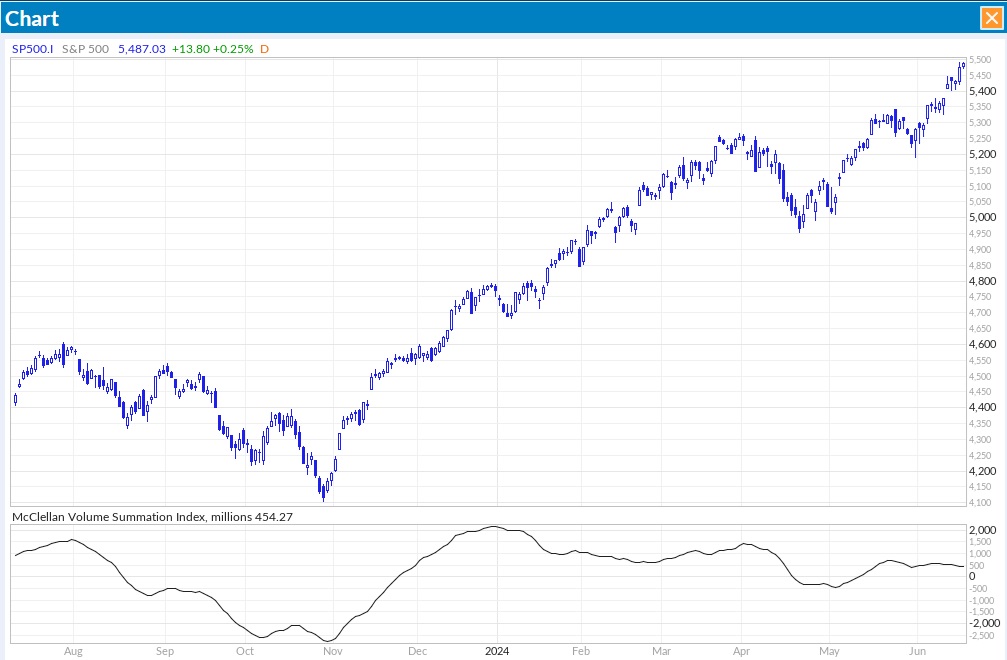This screenshot has width=1007, height=660.
Task: Click the Jun label on time axis
Action: point(916,651)
